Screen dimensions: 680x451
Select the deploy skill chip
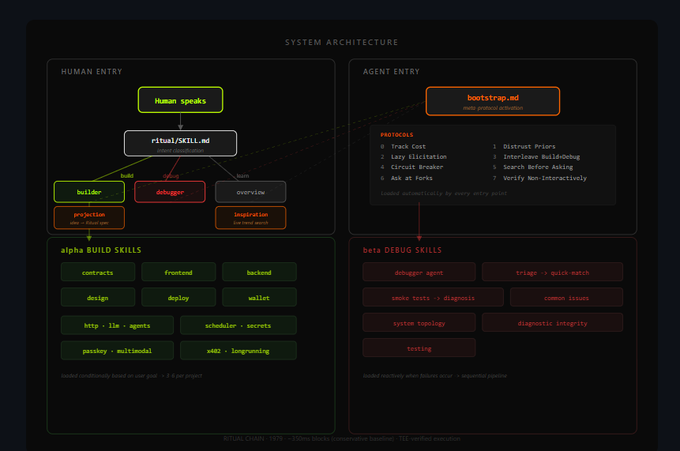point(178,297)
